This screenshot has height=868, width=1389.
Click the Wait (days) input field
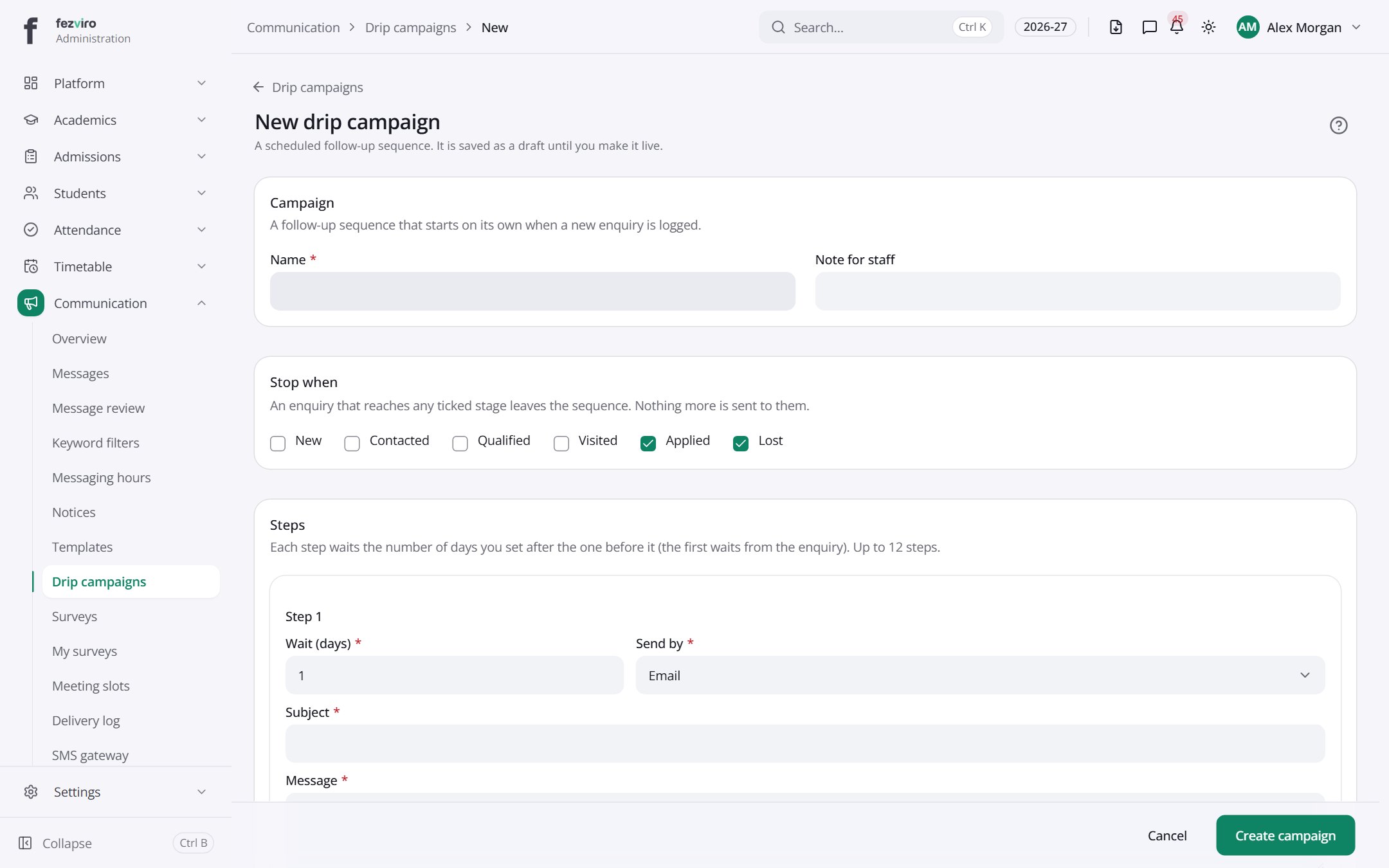coord(455,675)
